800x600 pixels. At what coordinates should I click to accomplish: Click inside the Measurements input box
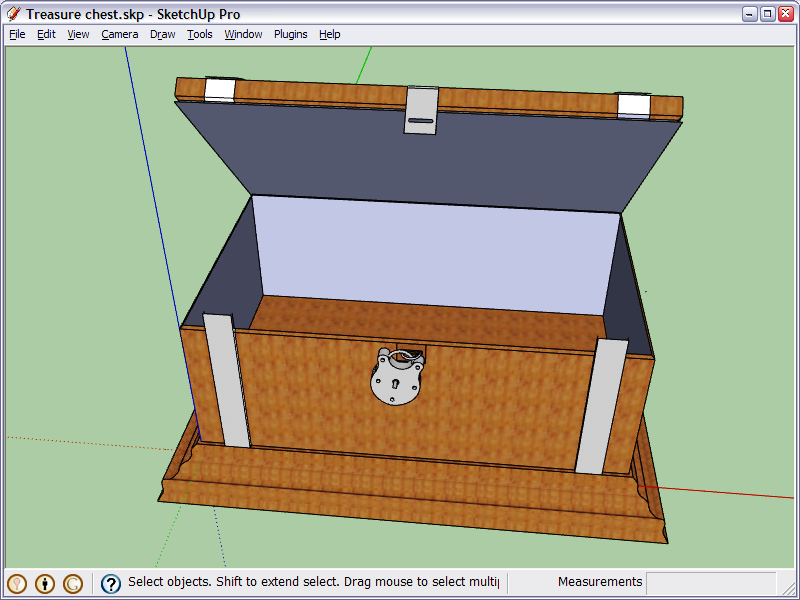point(710,582)
